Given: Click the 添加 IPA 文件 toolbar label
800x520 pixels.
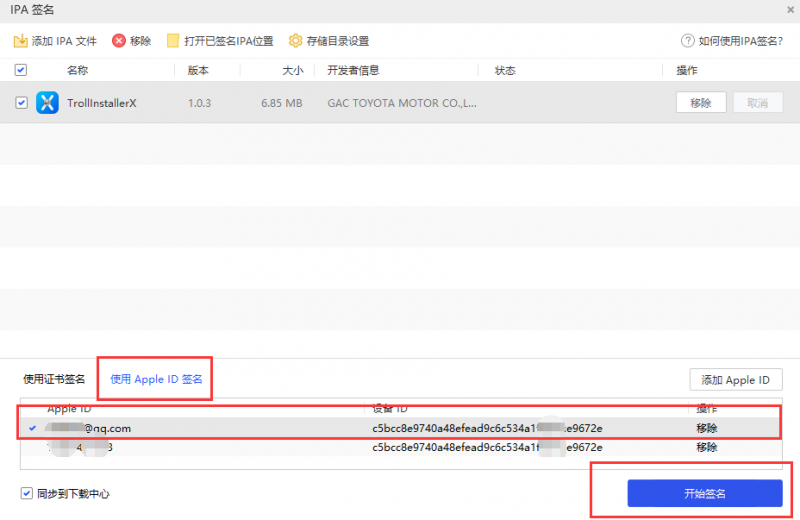Looking at the screenshot, I should point(64,41).
